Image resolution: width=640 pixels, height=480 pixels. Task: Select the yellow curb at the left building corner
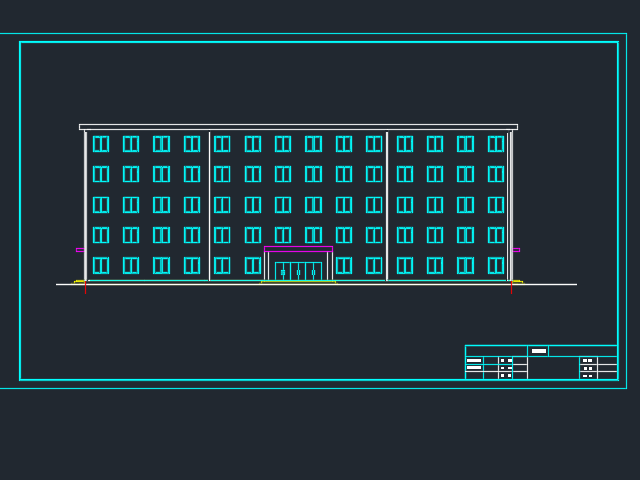tap(79, 282)
